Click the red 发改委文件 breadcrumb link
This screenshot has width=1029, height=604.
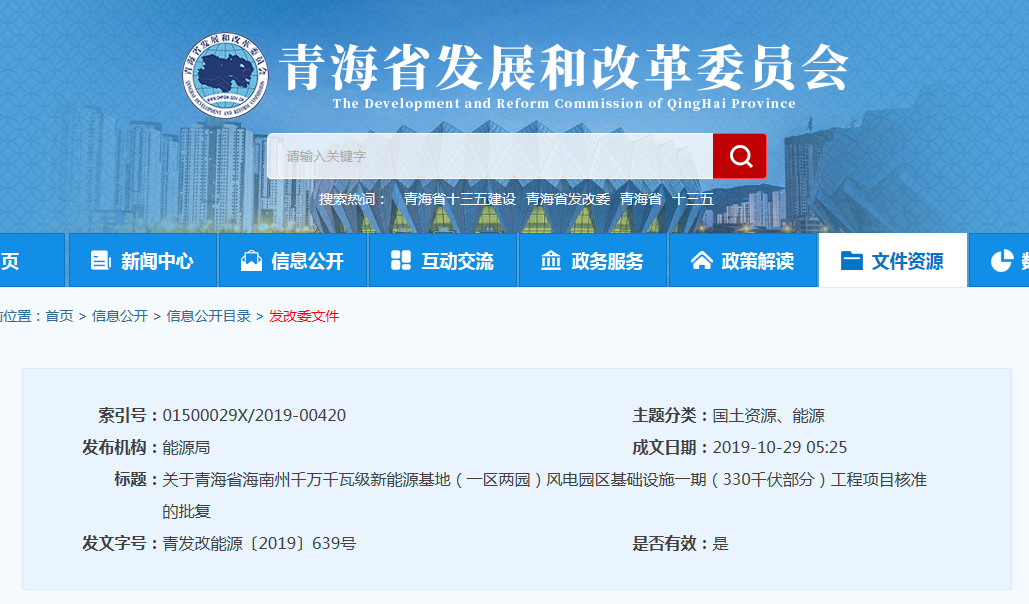[304, 316]
